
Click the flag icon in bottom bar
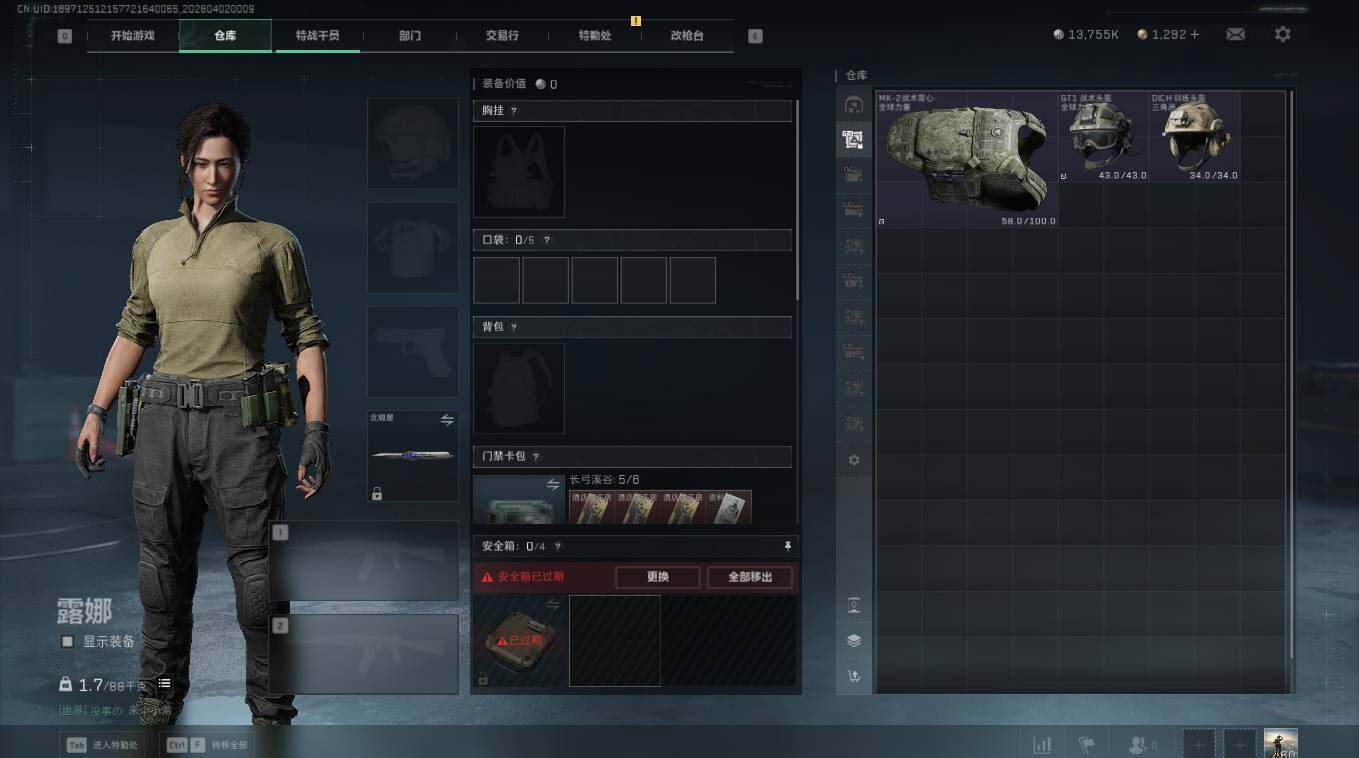[1087, 745]
